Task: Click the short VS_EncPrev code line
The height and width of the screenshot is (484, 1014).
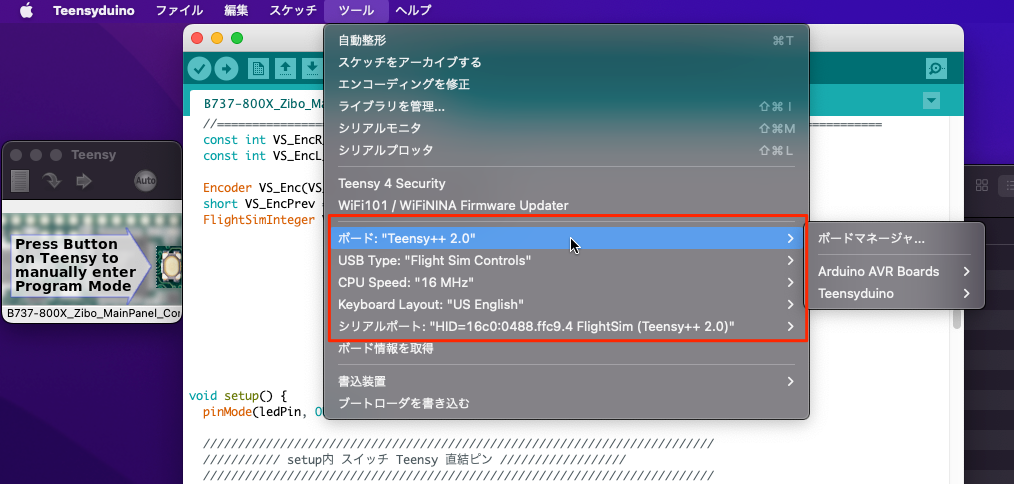Action: (263, 204)
